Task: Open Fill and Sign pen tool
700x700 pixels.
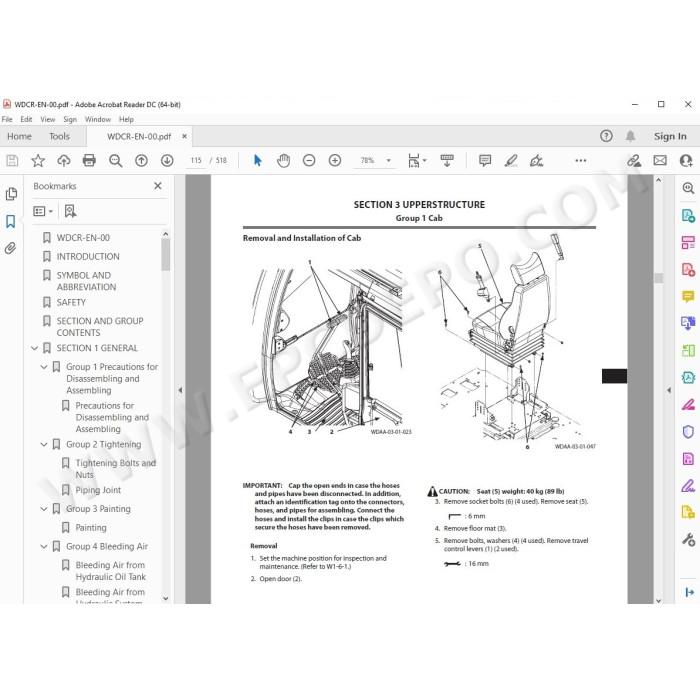Action: (x=688, y=486)
